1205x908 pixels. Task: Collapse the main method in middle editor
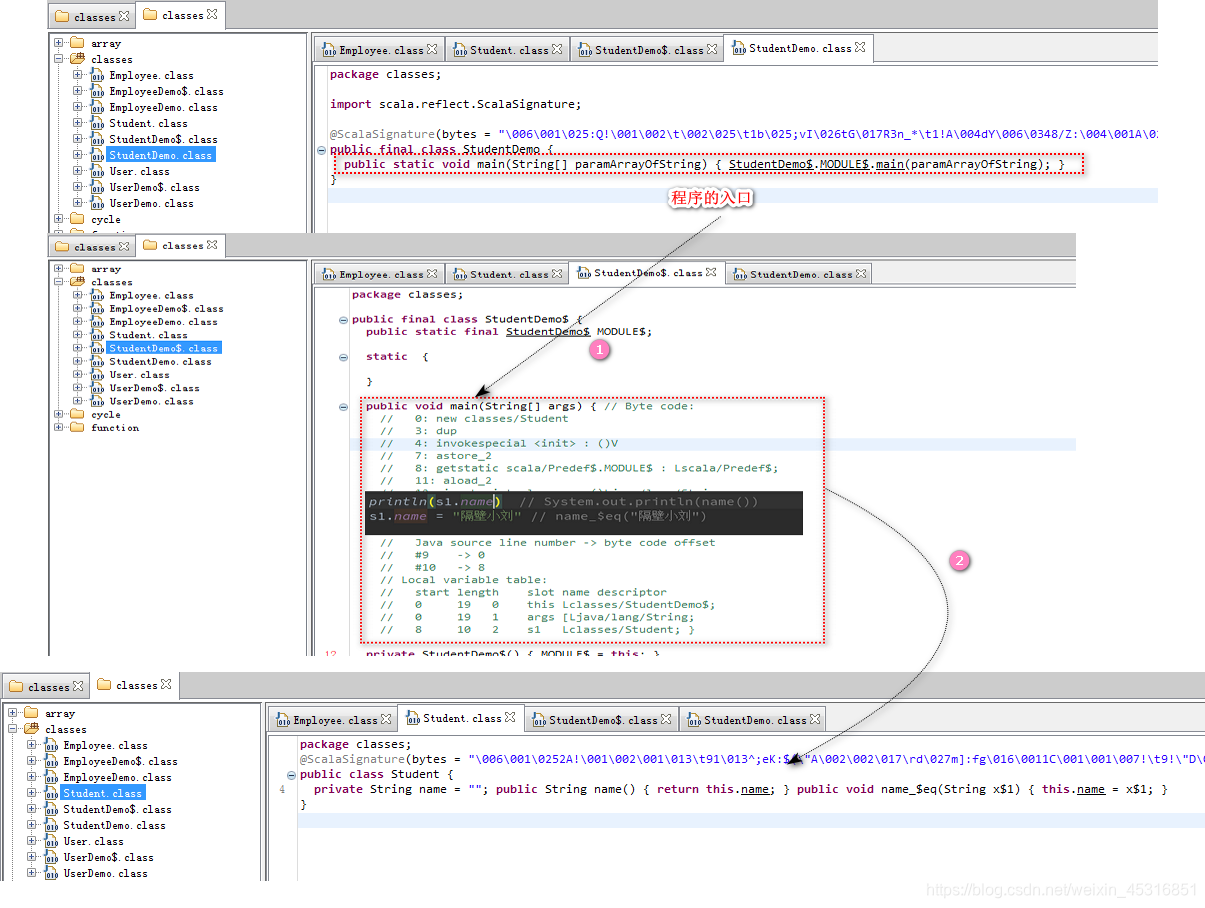344,406
